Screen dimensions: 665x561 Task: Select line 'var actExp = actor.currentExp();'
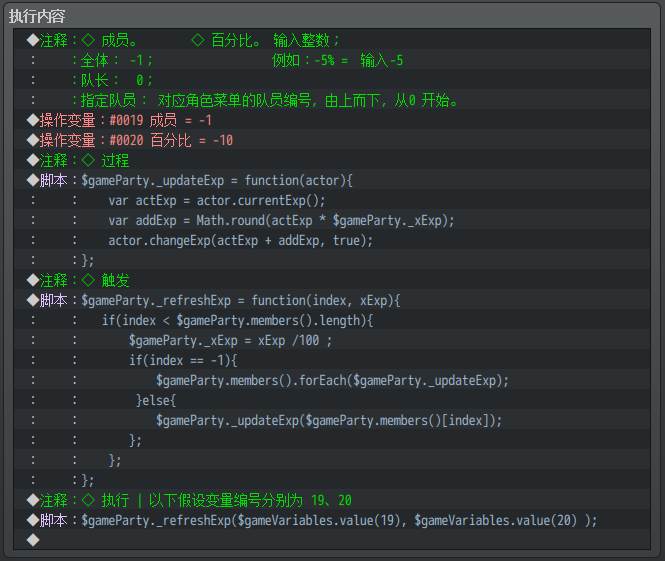(332, 200)
